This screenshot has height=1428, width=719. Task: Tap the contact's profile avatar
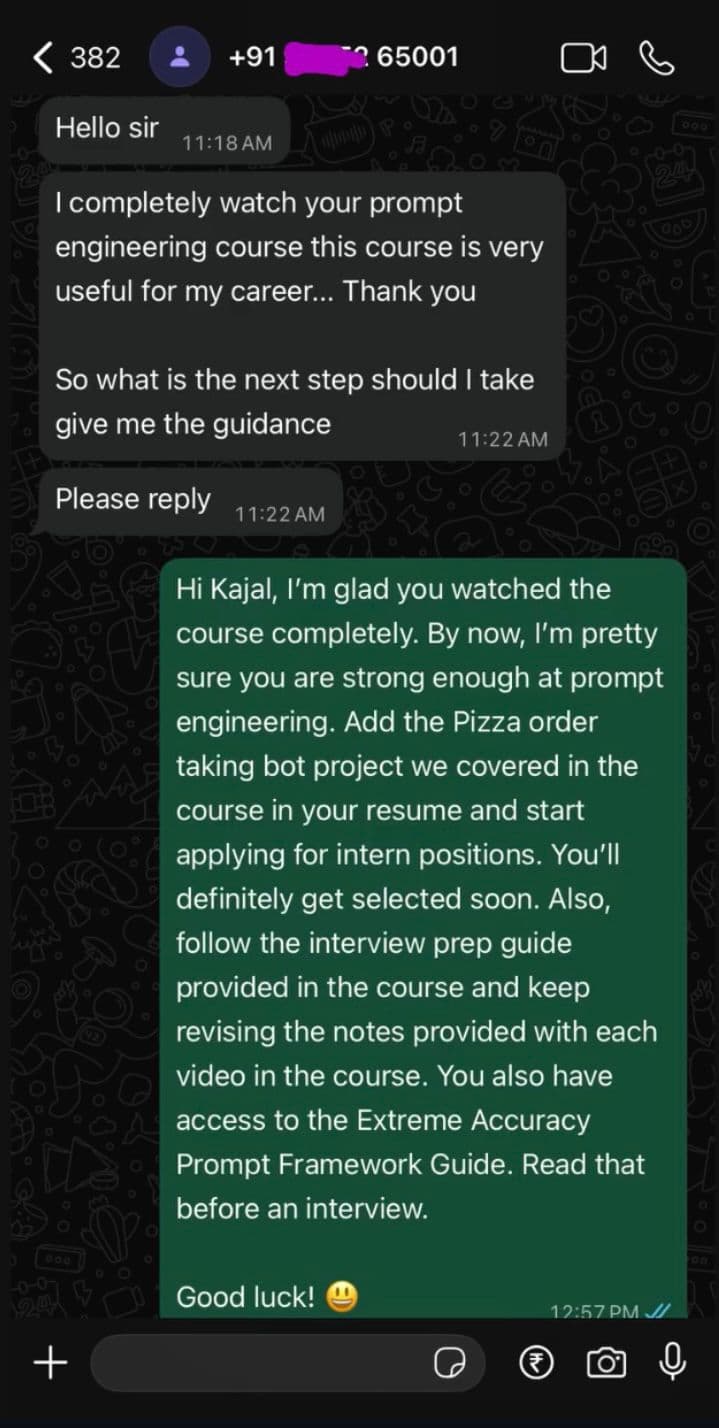click(179, 57)
